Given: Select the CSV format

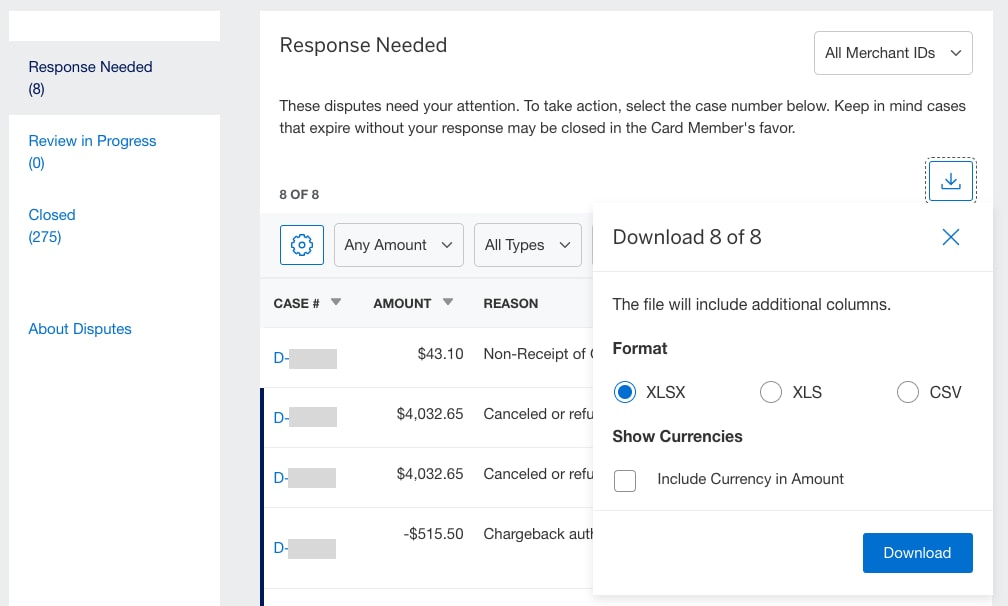Looking at the screenshot, I should 908,392.
